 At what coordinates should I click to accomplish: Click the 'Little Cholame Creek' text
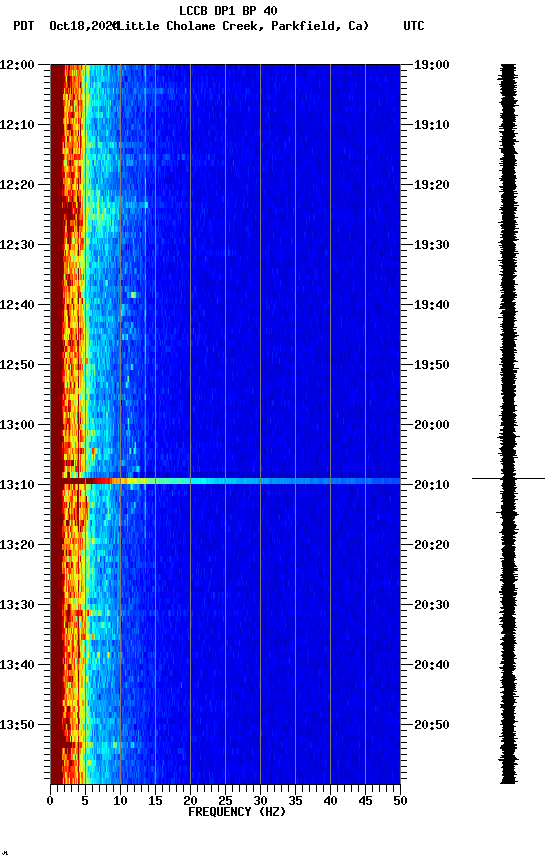pyautogui.click(x=191, y=26)
